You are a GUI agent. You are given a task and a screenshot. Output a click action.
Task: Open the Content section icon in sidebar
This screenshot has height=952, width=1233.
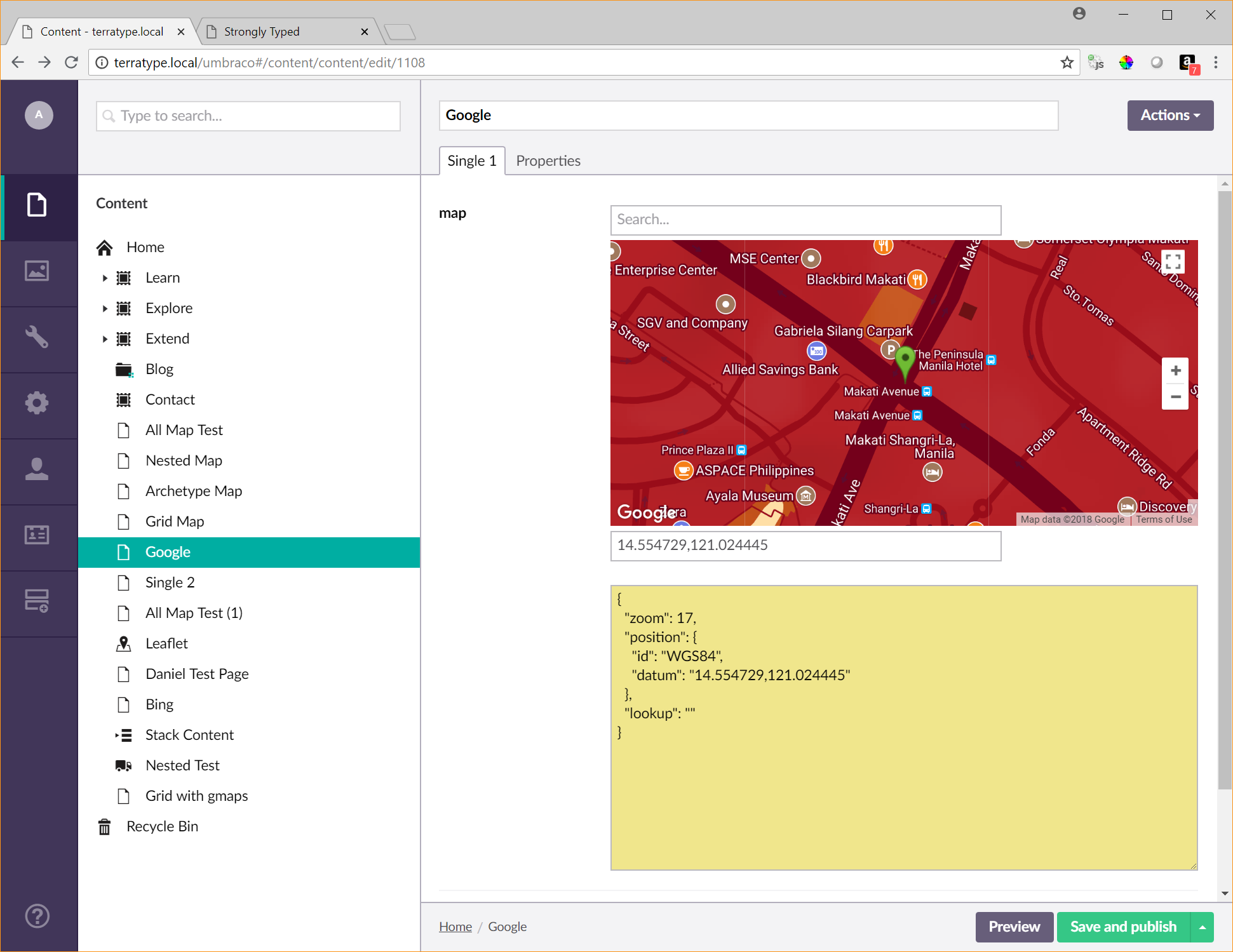click(37, 205)
